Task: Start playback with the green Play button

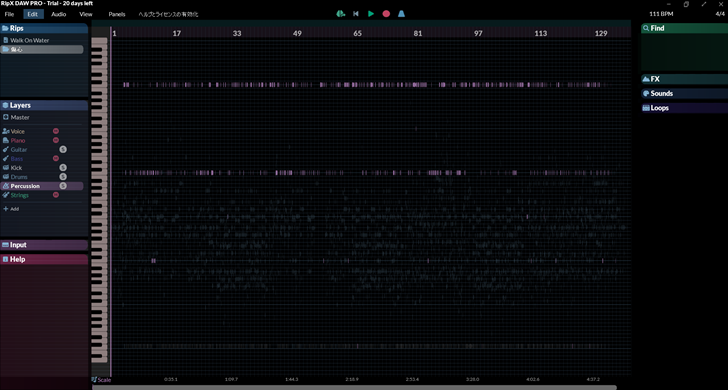Action: pyautogui.click(x=371, y=14)
